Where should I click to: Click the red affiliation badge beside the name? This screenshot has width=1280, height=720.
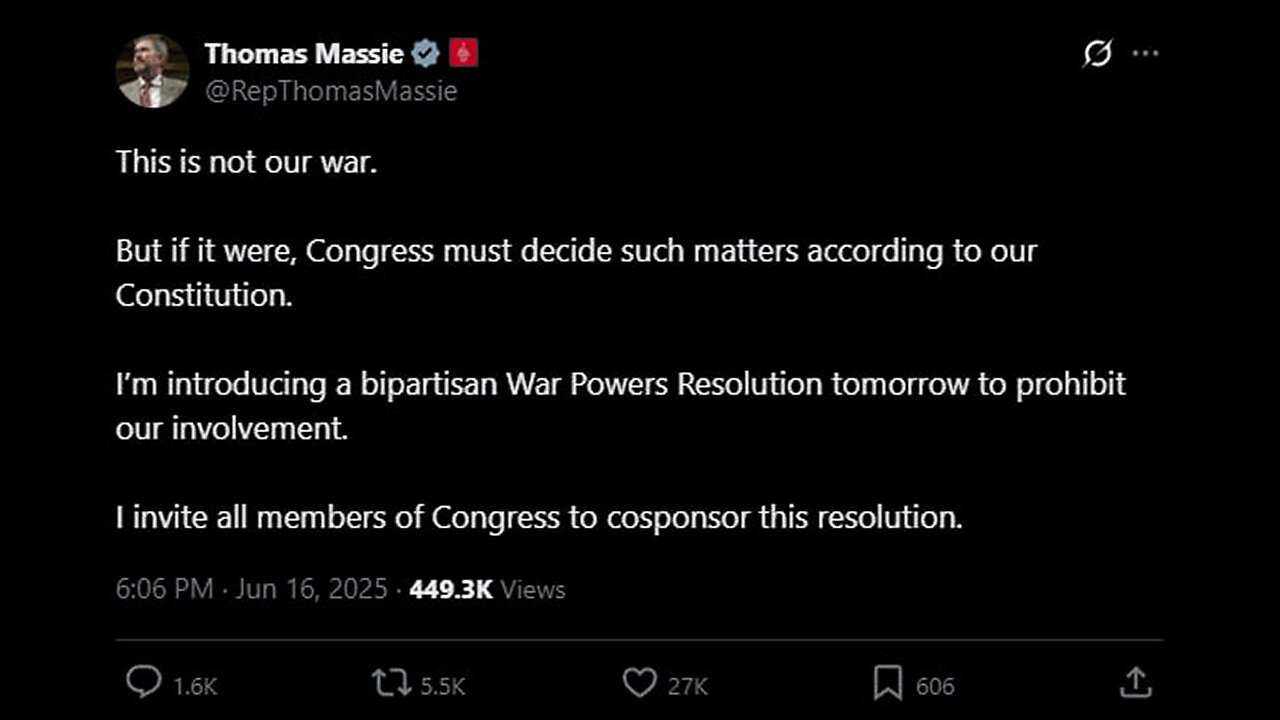pos(463,54)
